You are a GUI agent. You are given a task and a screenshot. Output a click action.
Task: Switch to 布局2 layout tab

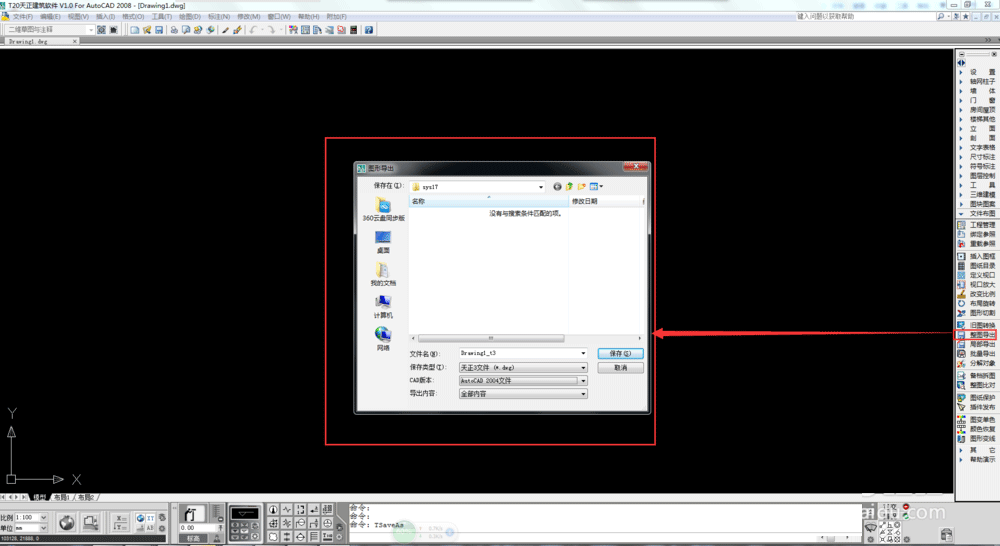coord(86,498)
